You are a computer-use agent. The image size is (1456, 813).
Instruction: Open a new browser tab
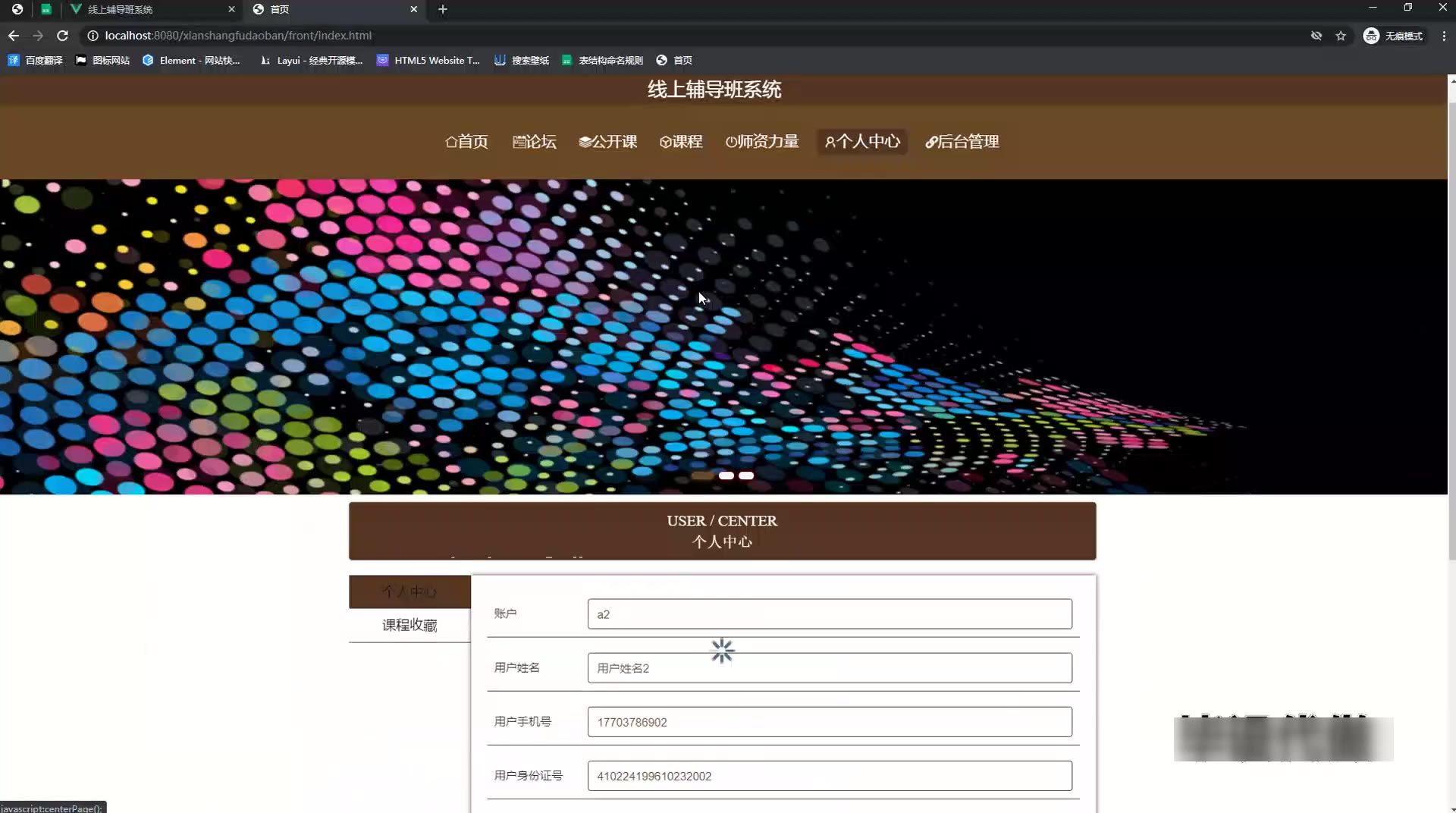[x=443, y=9]
